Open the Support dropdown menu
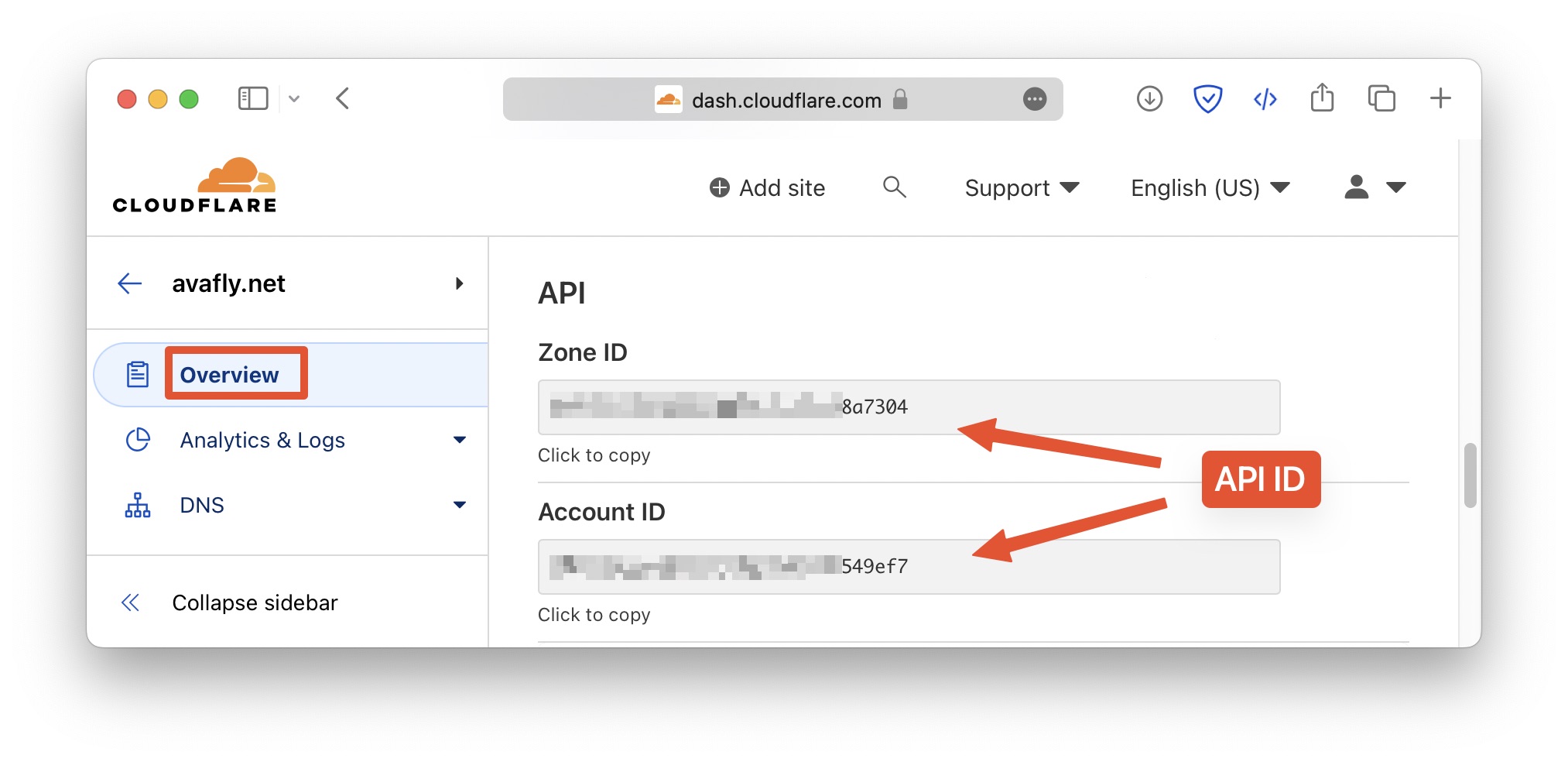This screenshot has width=1568, height=762. [x=1022, y=187]
